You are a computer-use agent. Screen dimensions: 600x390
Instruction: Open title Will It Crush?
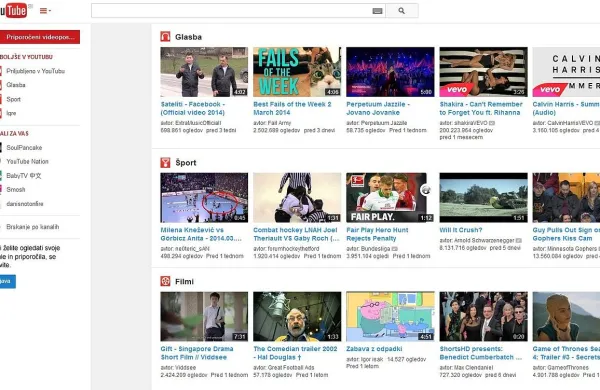coord(461,230)
